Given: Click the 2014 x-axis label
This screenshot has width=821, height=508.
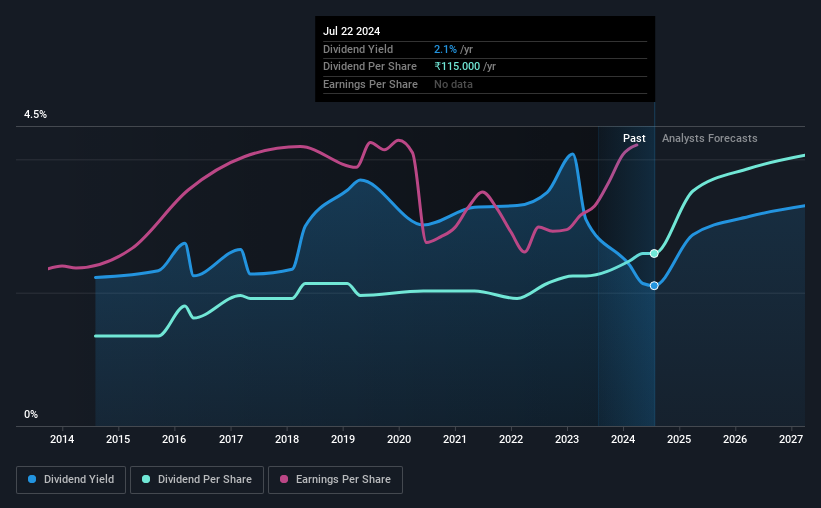Looking at the screenshot, I should (62, 439).
